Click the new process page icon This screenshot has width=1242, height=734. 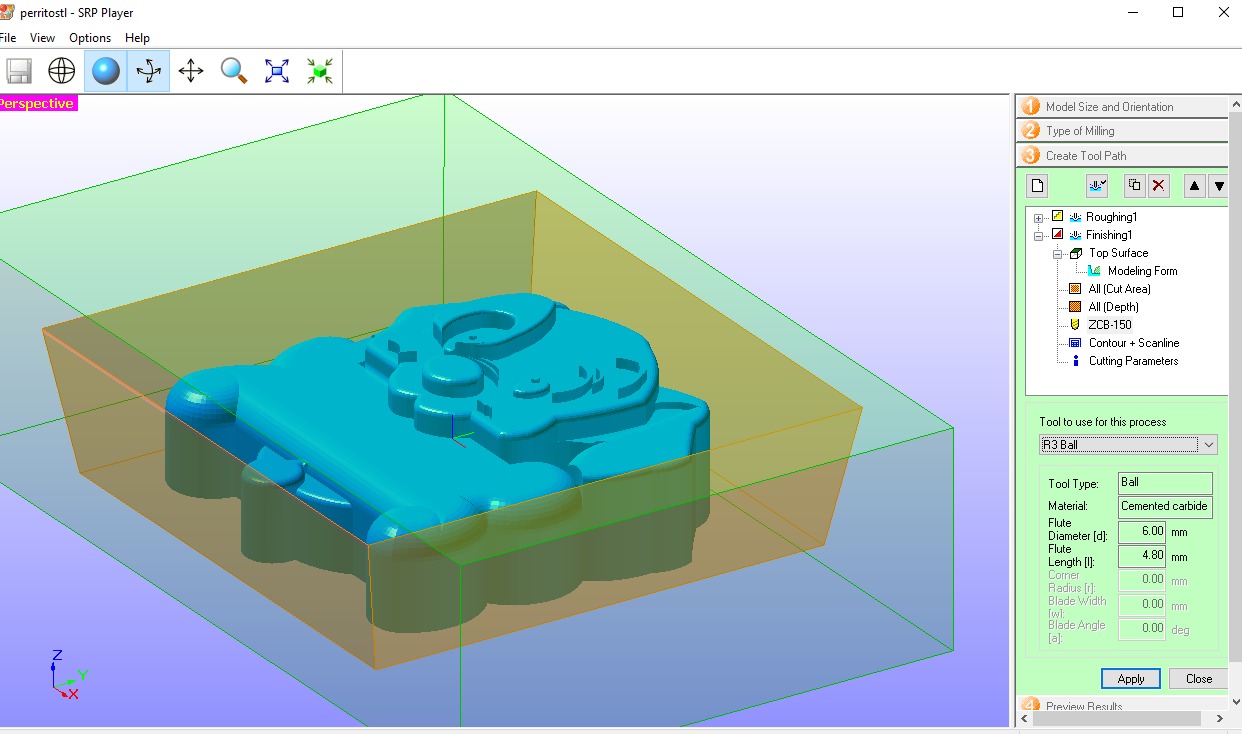[1038, 185]
